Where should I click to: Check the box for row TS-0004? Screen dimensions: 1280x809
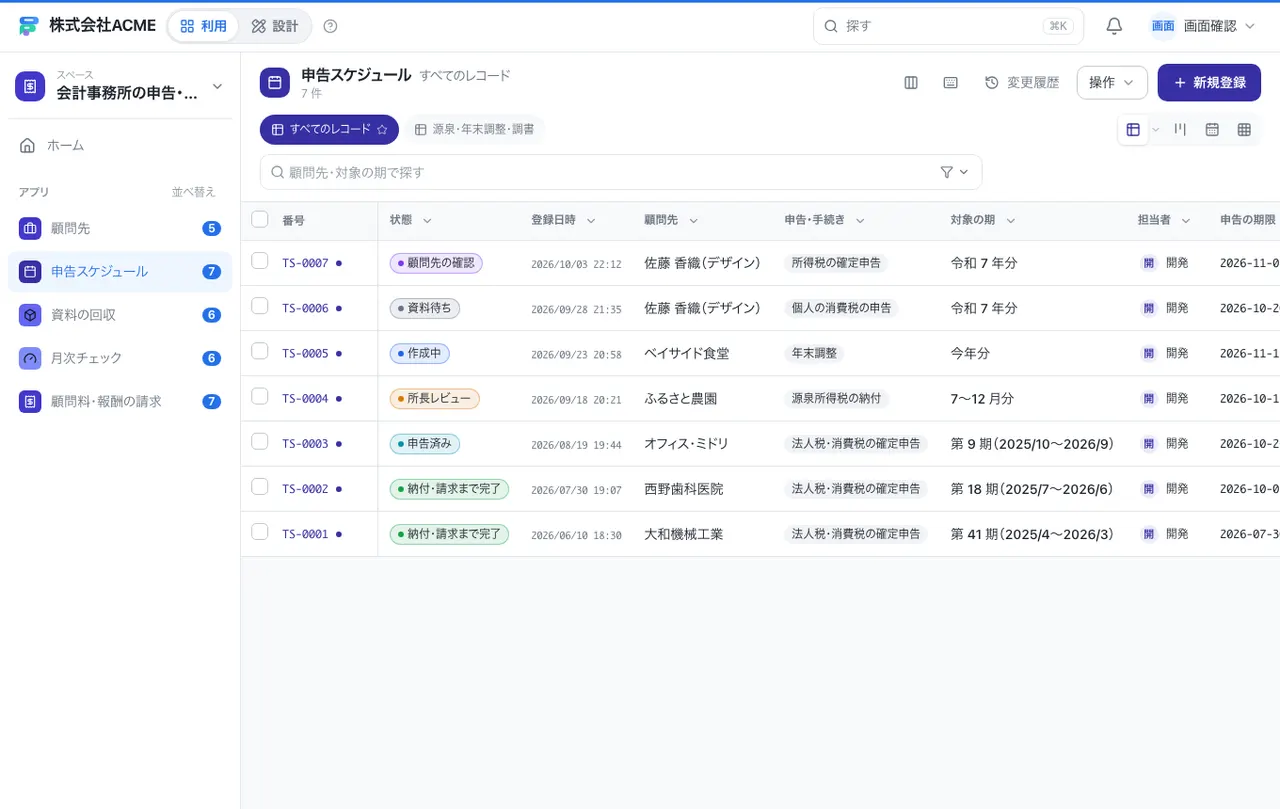tap(260, 396)
